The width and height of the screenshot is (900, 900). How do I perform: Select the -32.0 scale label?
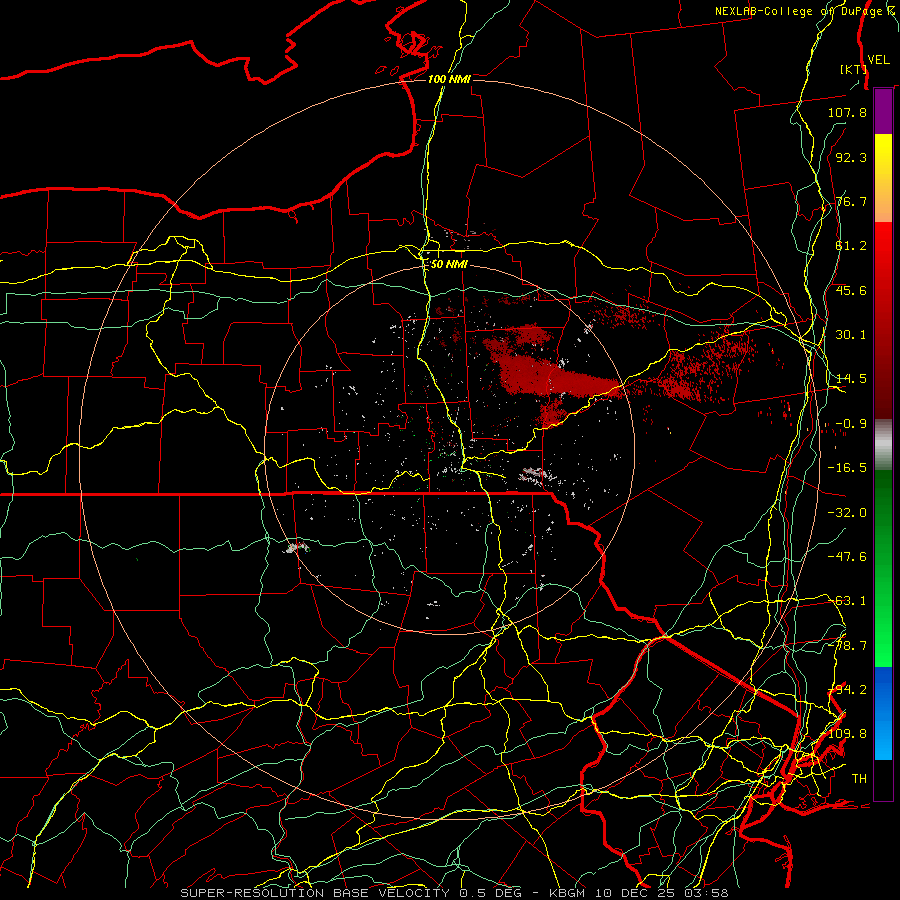[x=847, y=513]
